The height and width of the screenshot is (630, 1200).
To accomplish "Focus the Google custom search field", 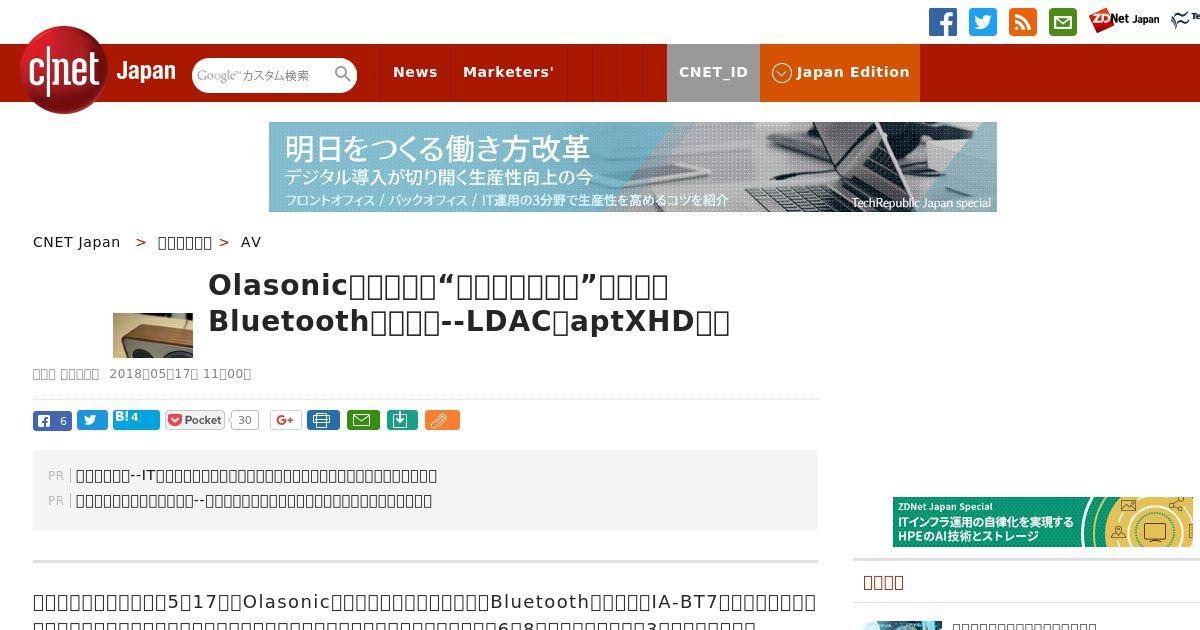I will pyautogui.click(x=262, y=75).
